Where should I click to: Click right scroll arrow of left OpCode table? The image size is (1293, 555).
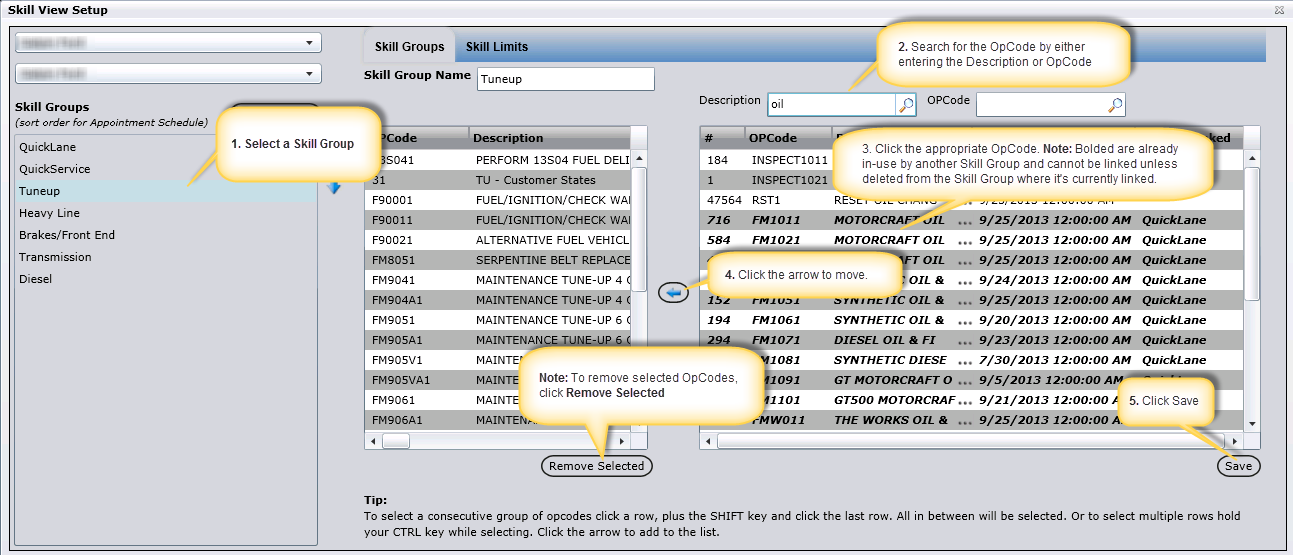pos(621,441)
